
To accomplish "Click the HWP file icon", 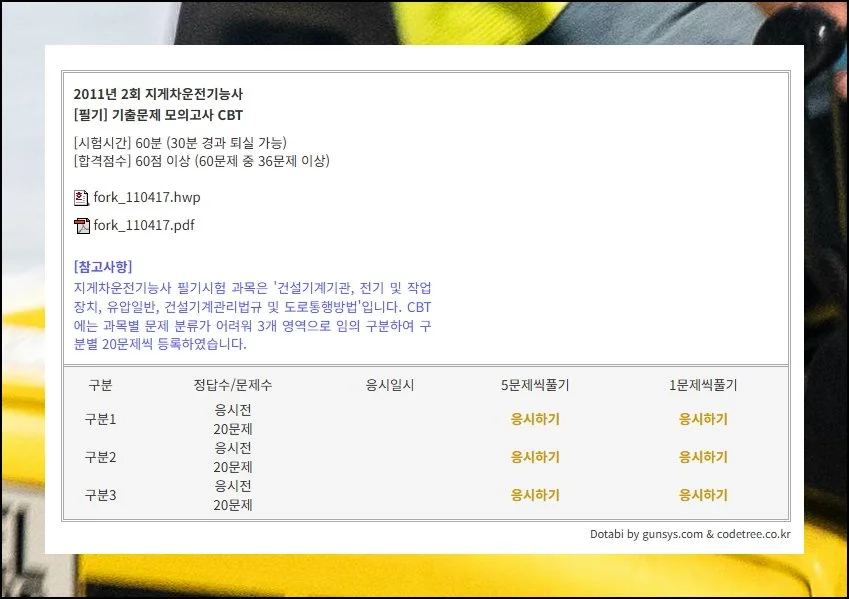I will point(81,197).
